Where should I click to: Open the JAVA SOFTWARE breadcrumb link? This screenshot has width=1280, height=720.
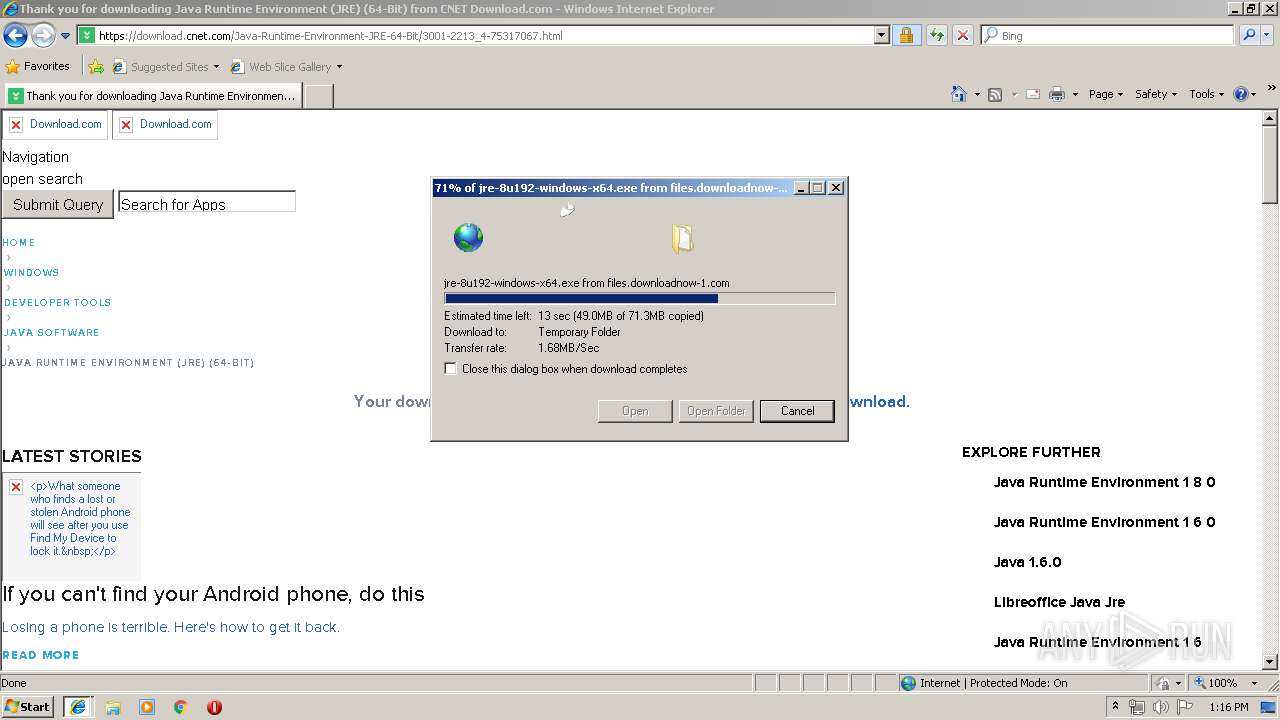pos(51,333)
